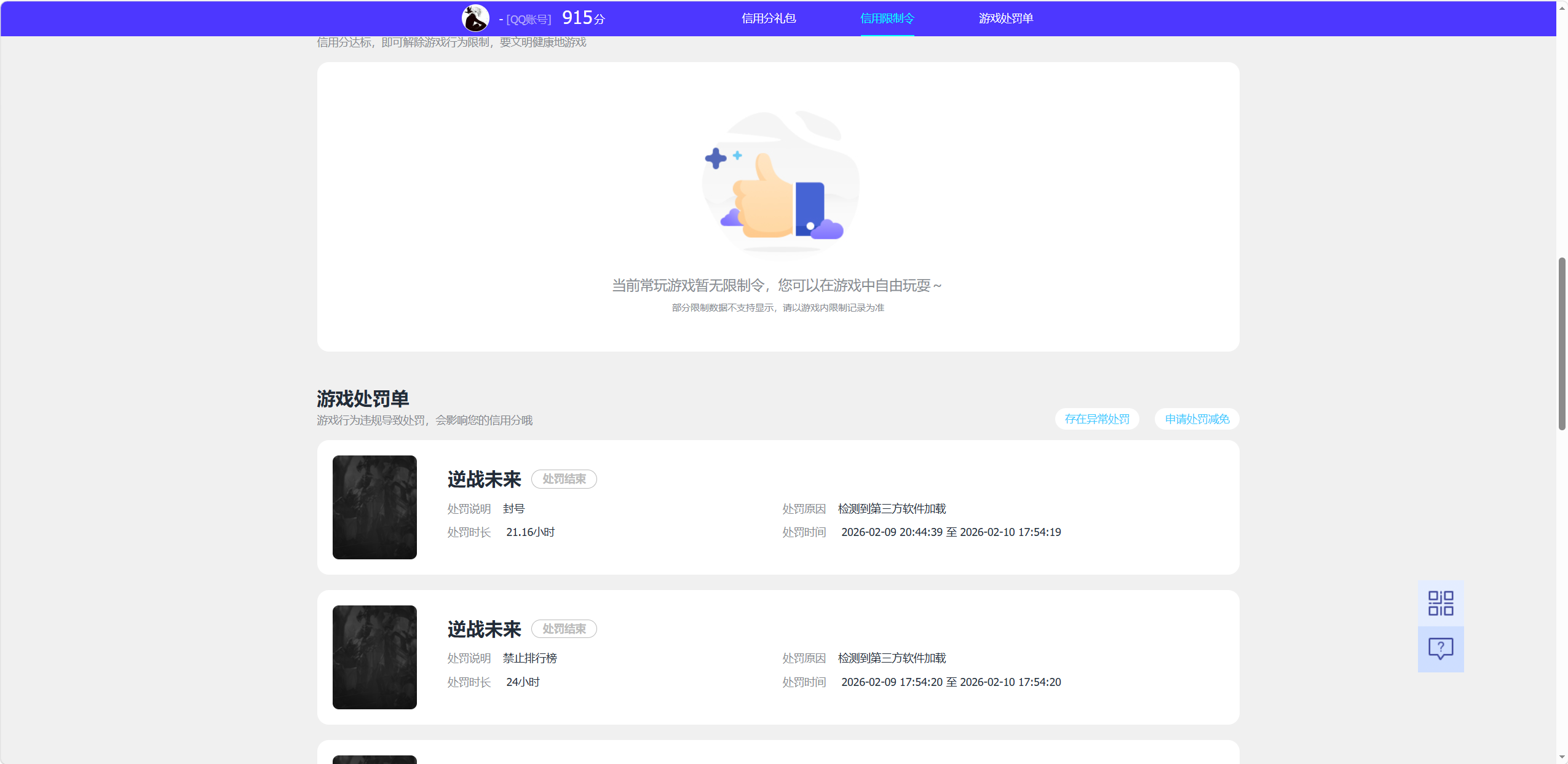Click 检测到第三方软件加载 reason in 禁止排行榜 card
Viewport: 1568px width, 764px height.
coord(892,658)
